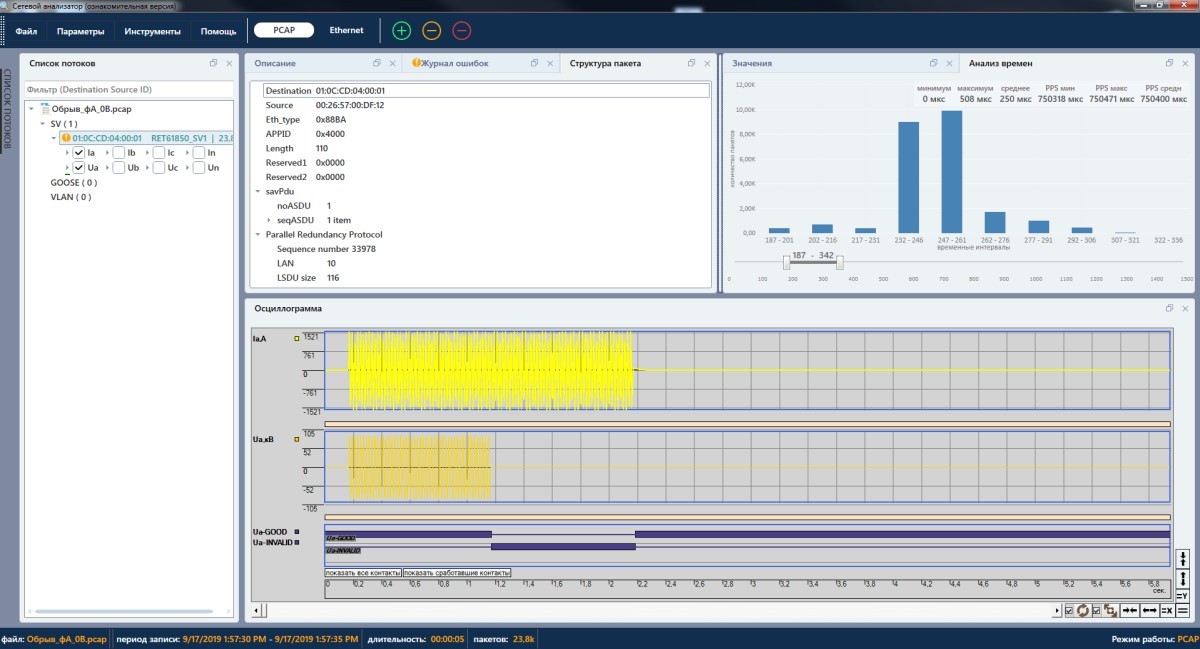The image size is (1200, 649).
Task: Enable the Ub channel checkbox
Action: tap(119, 168)
